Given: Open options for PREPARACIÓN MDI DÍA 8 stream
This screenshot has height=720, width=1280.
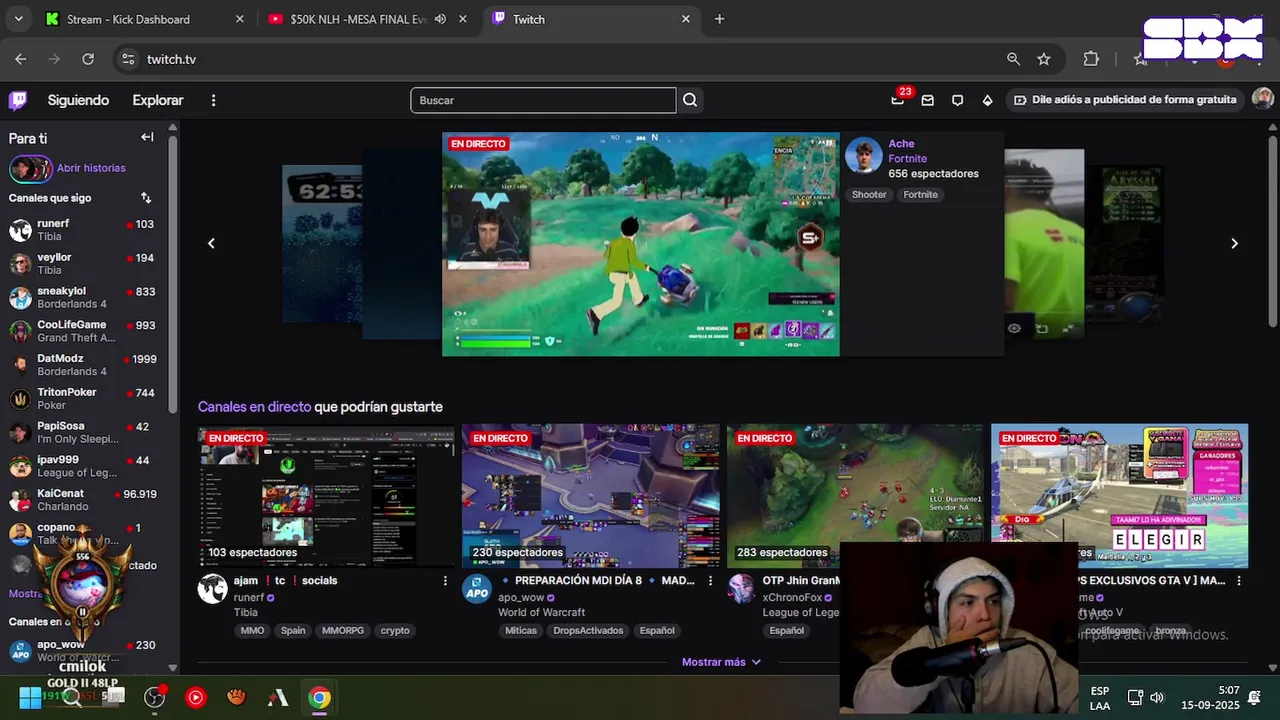Looking at the screenshot, I should click(x=711, y=580).
